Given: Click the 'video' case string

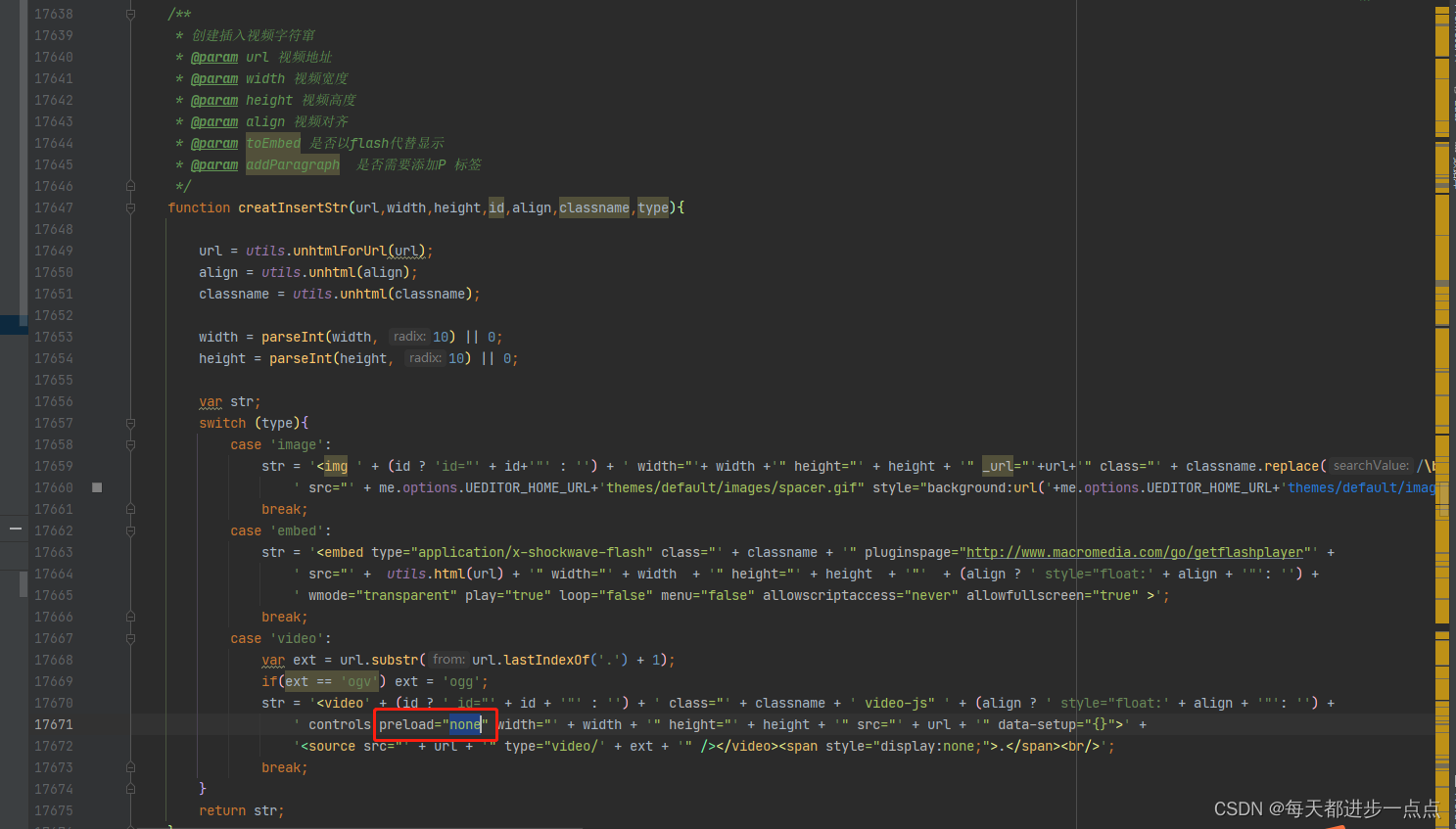Looking at the screenshot, I should (297, 638).
